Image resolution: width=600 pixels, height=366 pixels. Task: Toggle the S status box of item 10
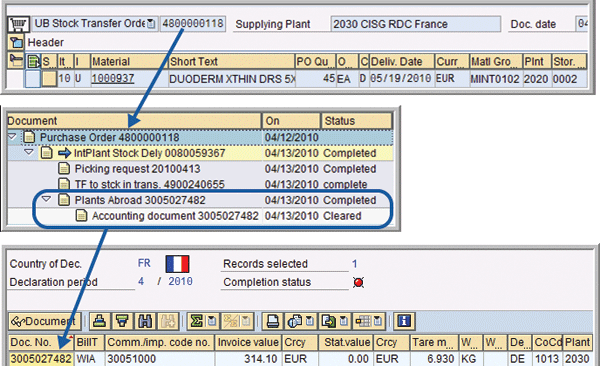pyautogui.click(x=49, y=78)
